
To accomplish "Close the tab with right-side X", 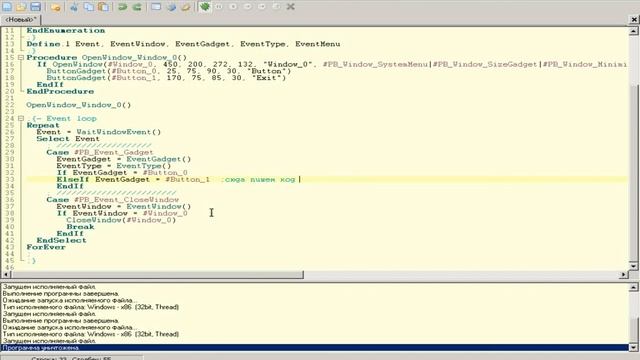I will (634, 19).
